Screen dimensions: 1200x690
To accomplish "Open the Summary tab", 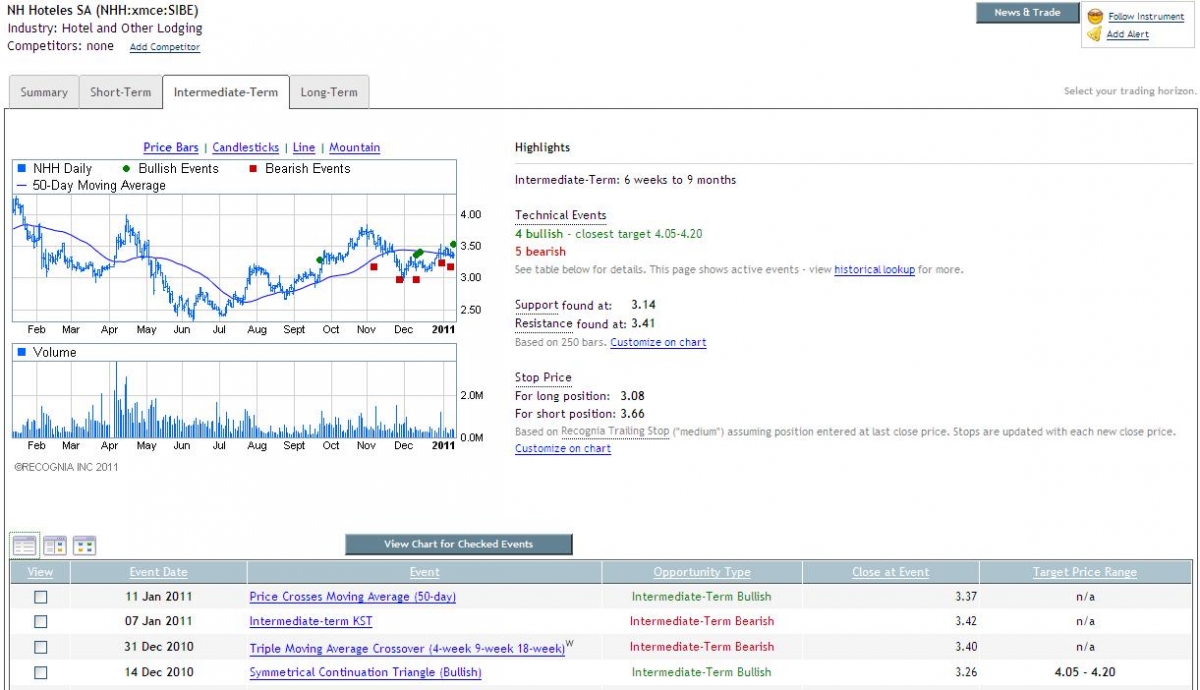I will (x=43, y=91).
